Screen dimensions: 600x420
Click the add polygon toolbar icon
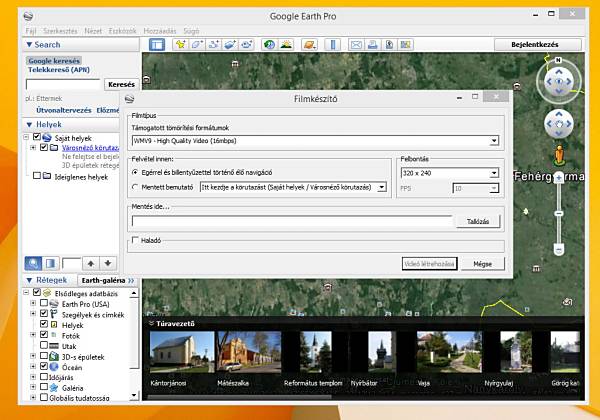197,45
